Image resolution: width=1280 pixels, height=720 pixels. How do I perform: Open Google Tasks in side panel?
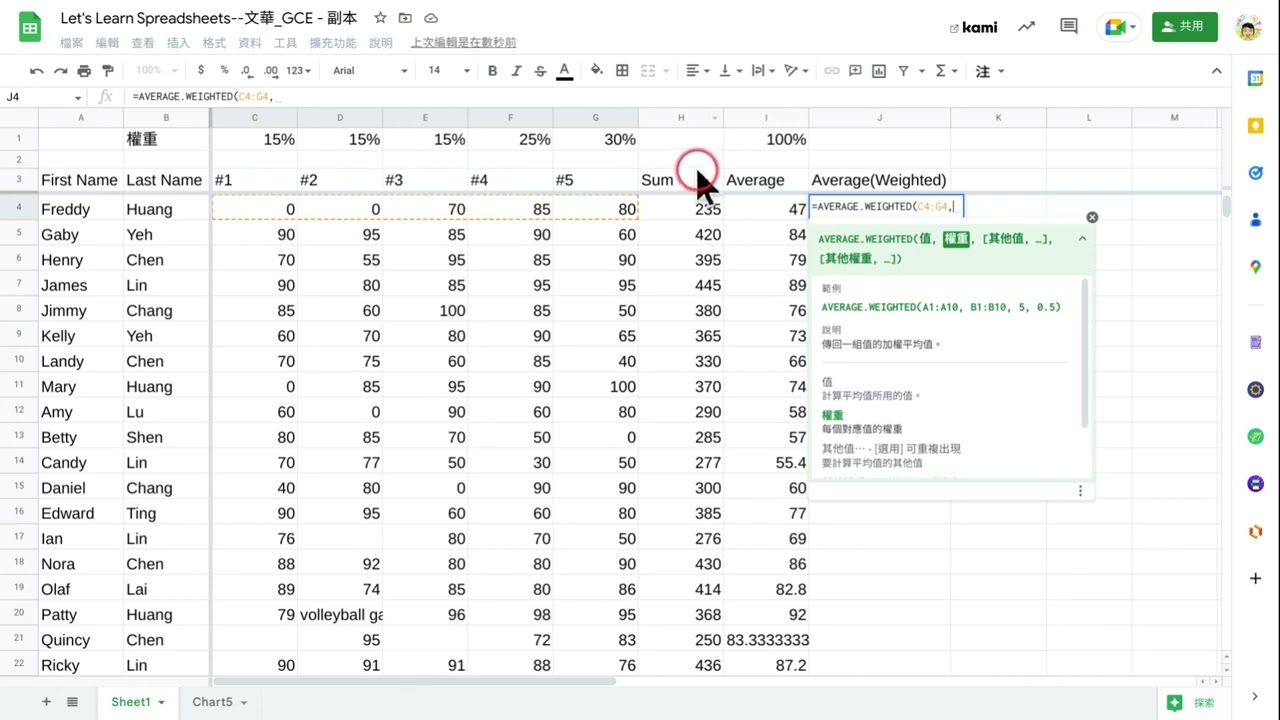(1256, 172)
